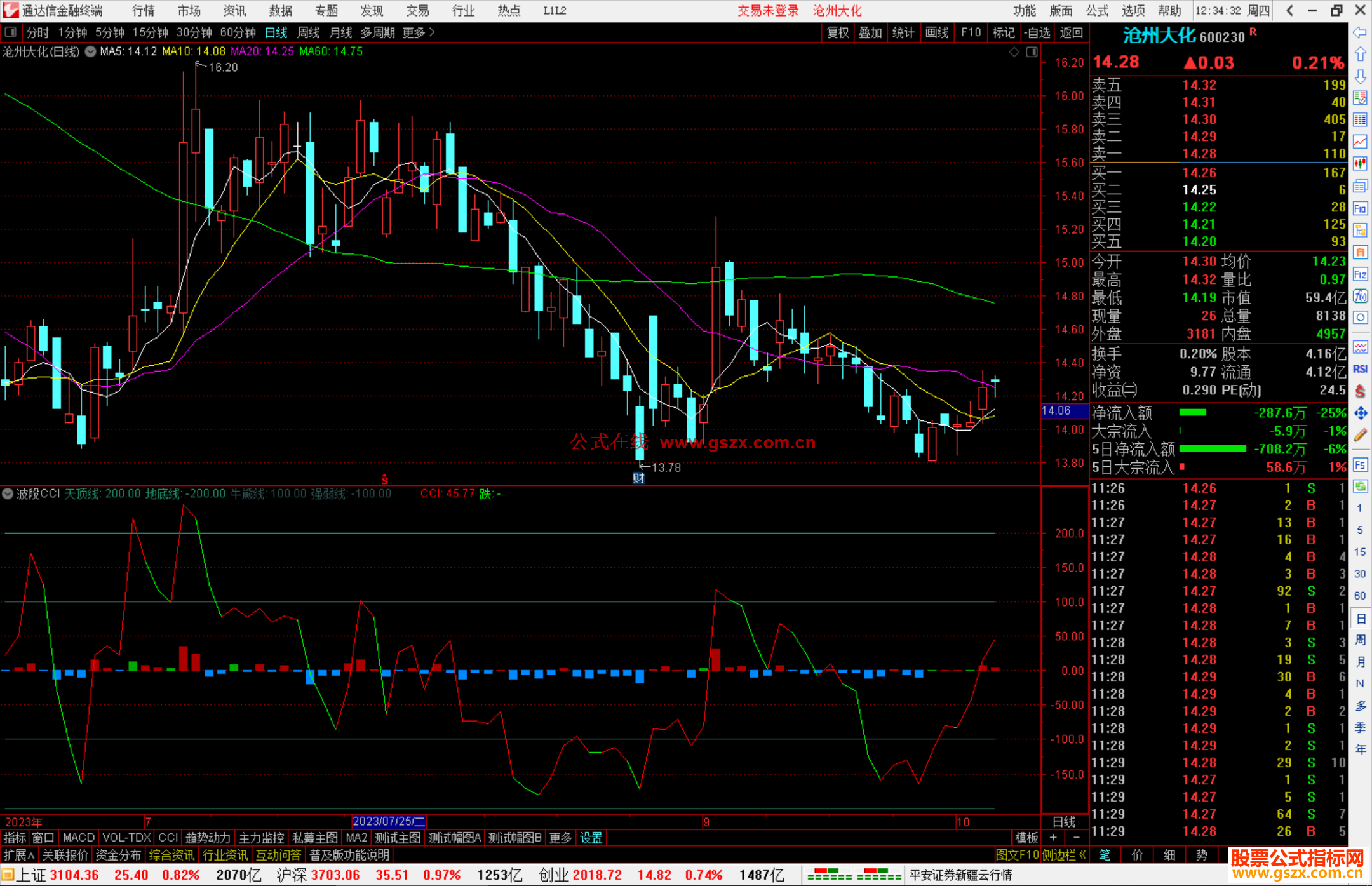Image resolution: width=1372 pixels, height=886 pixels.
Task: Click the candlestick chart icon in sidebar
Action: pyautogui.click(x=1360, y=164)
